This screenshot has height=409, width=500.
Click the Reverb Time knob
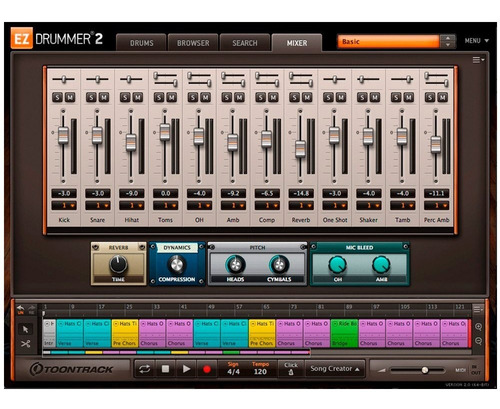point(118,265)
